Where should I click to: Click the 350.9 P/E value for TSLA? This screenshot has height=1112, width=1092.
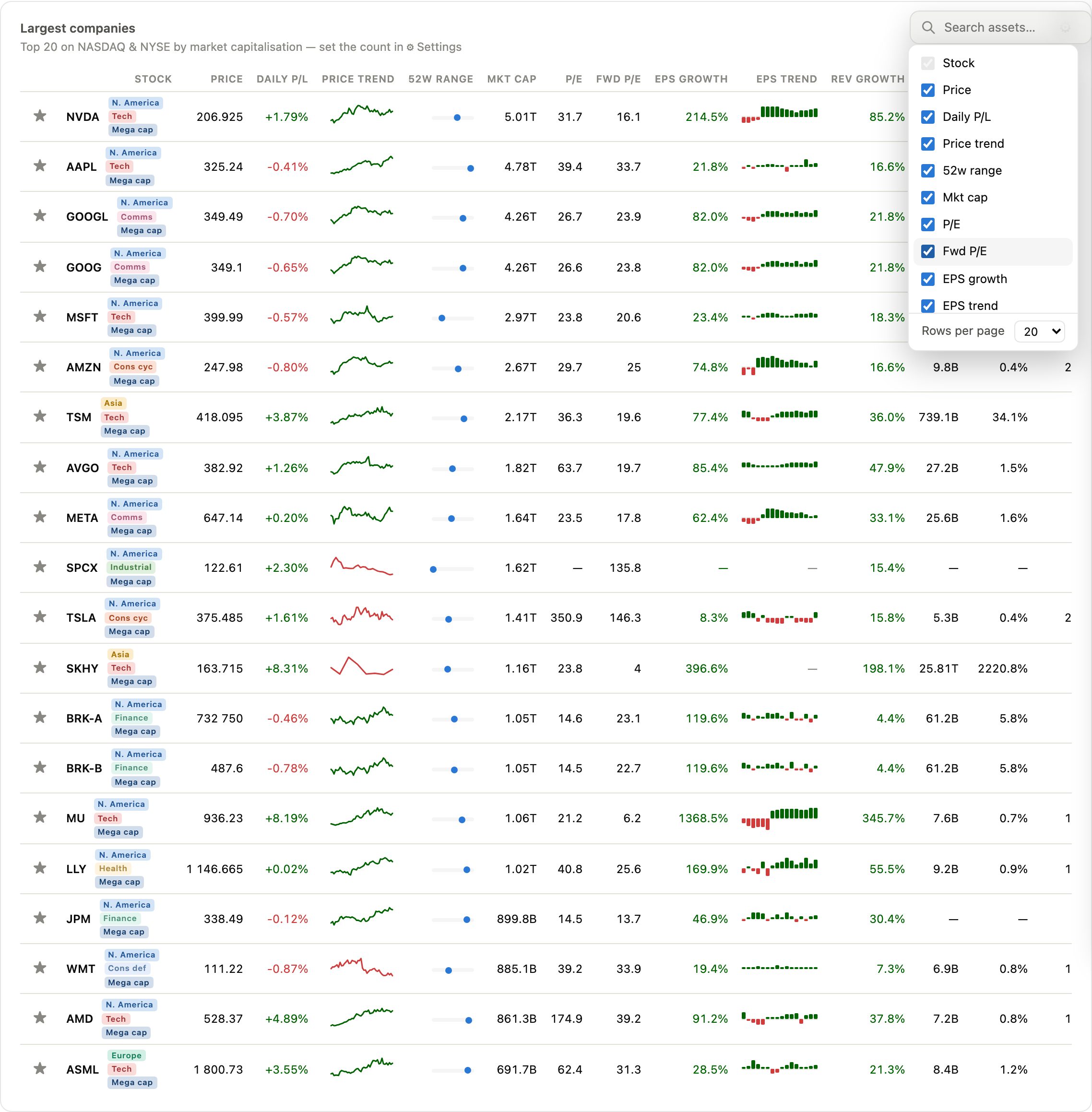pos(566,618)
